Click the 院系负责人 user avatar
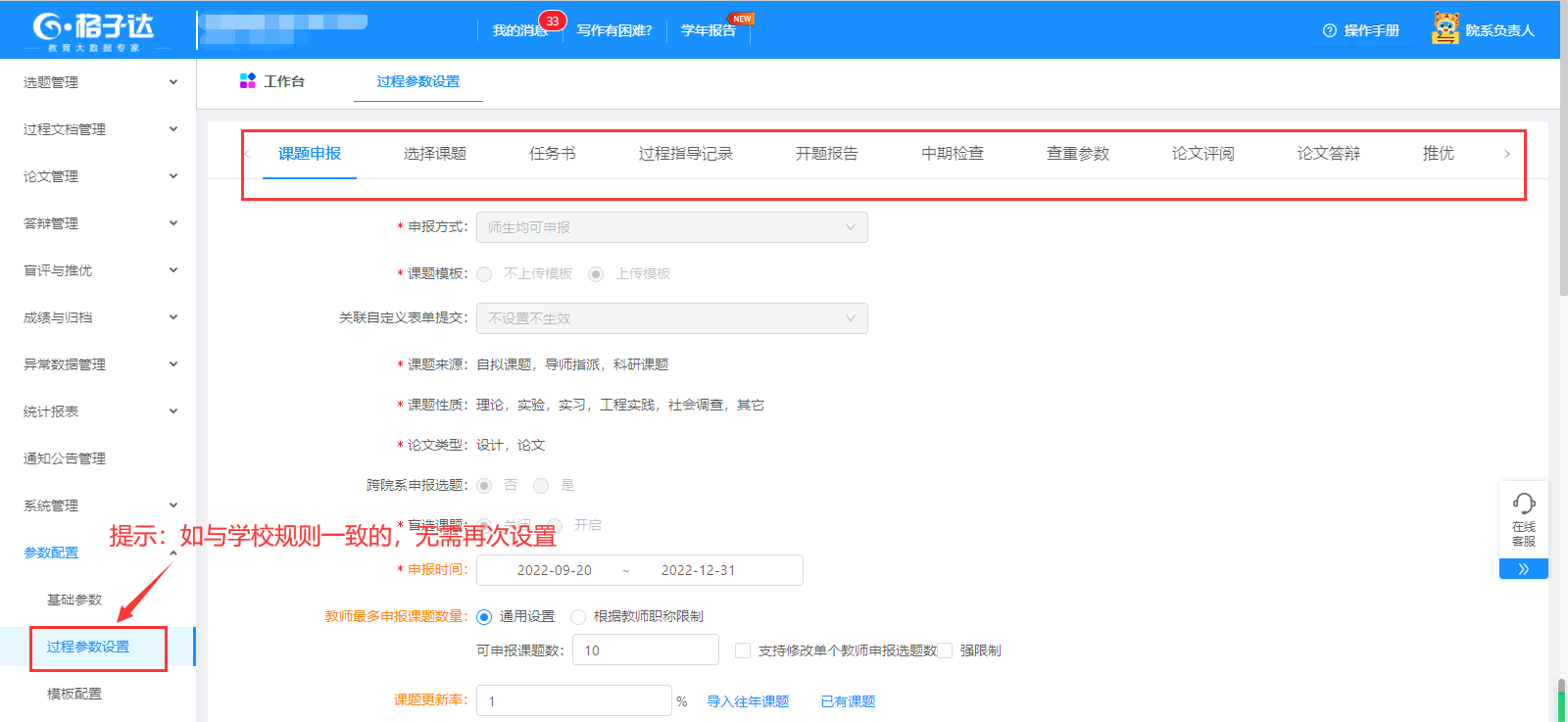Screen dimensions: 1568x722 (x=1445, y=29)
